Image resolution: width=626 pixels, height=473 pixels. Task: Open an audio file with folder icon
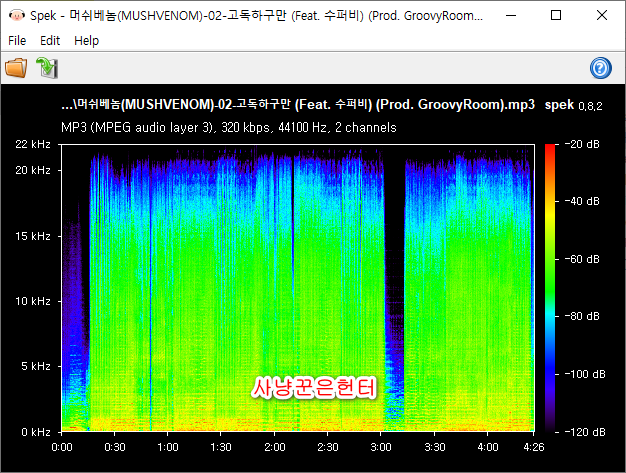[16, 67]
